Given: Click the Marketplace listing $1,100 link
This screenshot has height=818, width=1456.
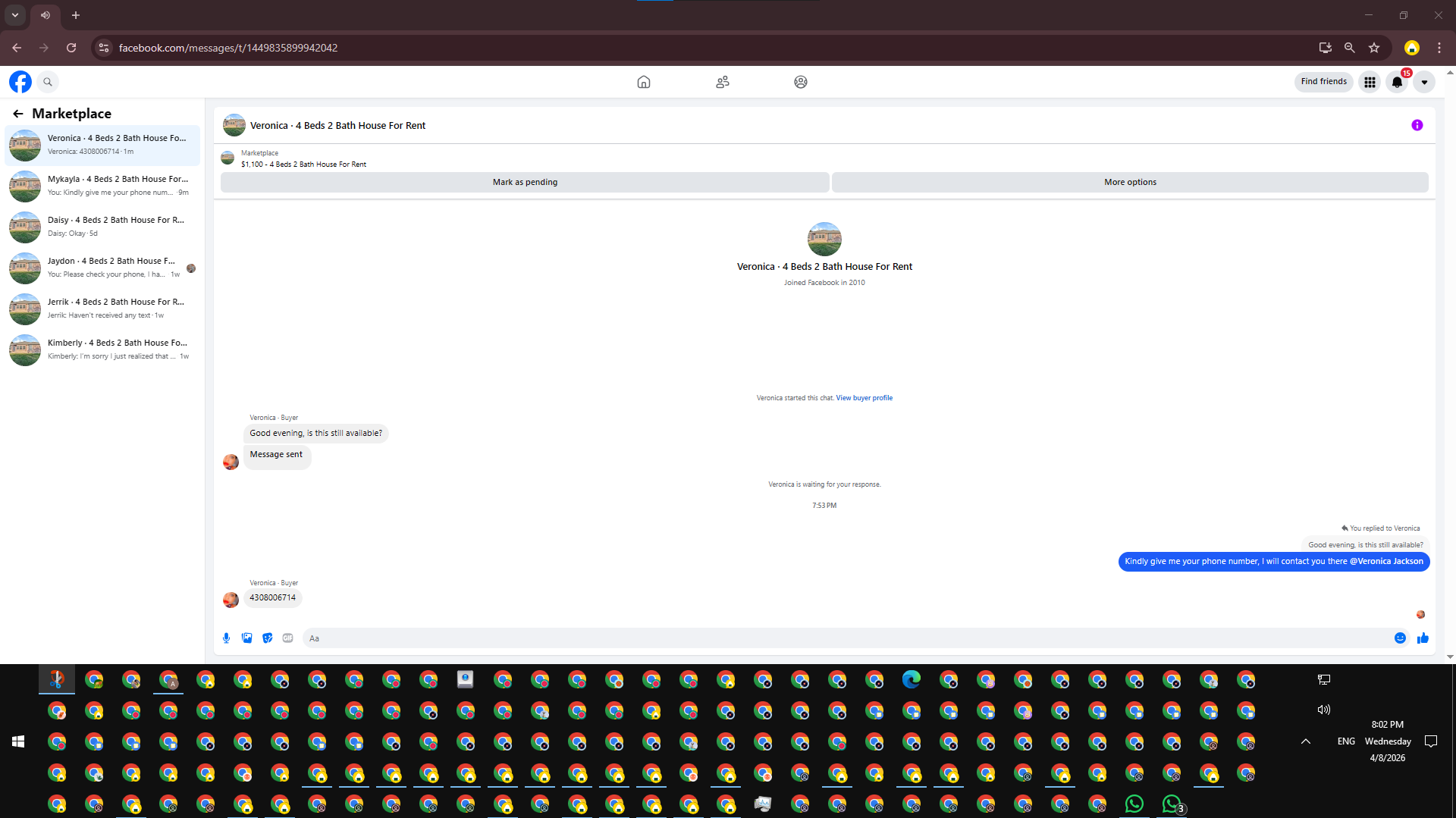Looking at the screenshot, I should (303, 165).
